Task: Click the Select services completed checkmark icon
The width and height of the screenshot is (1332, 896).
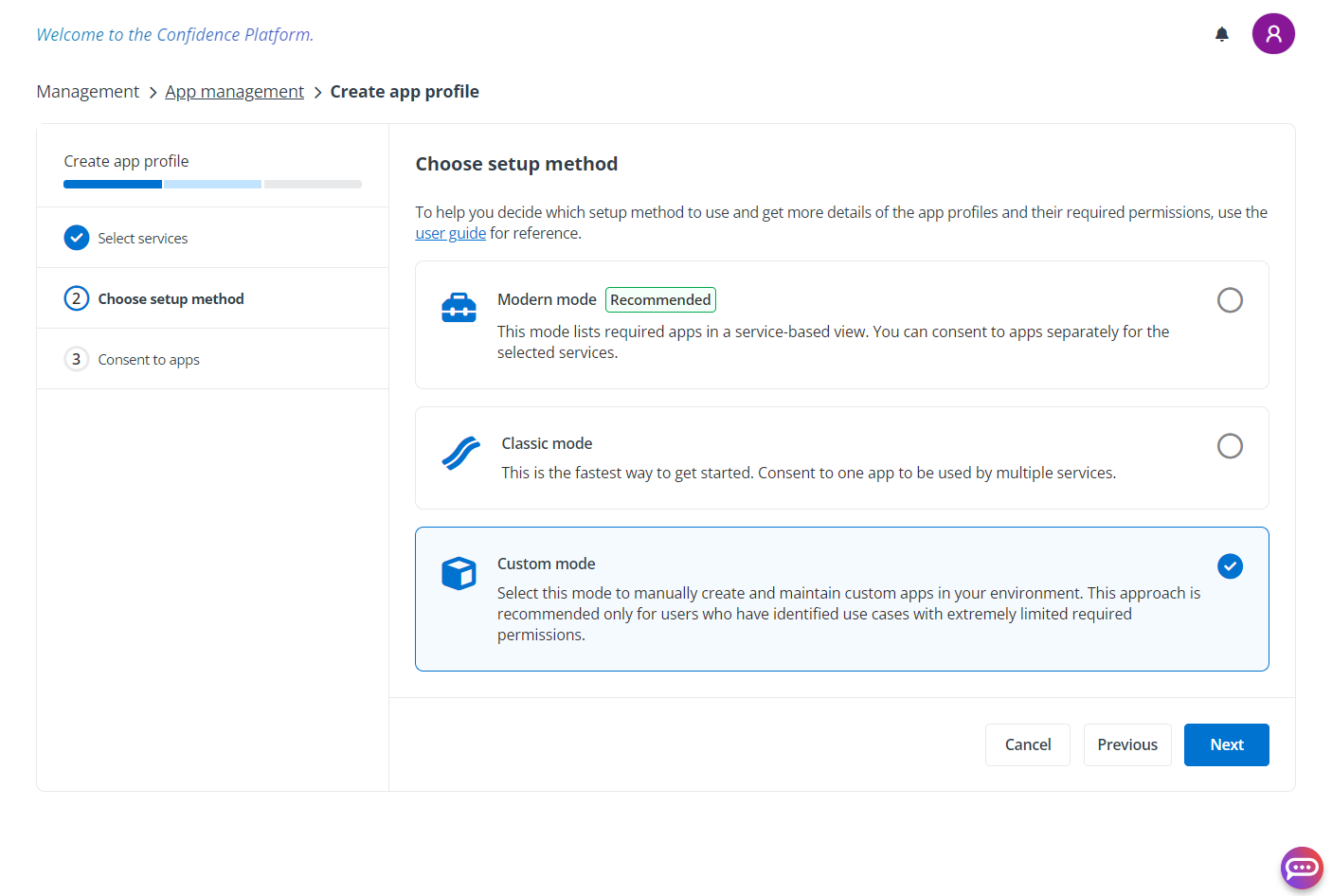Action: pyautogui.click(x=77, y=238)
